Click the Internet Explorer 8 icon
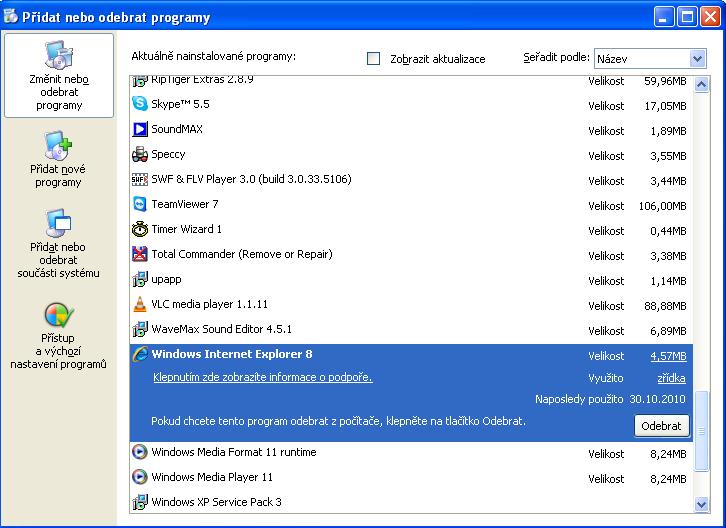The height and width of the screenshot is (528, 726). pos(139,354)
